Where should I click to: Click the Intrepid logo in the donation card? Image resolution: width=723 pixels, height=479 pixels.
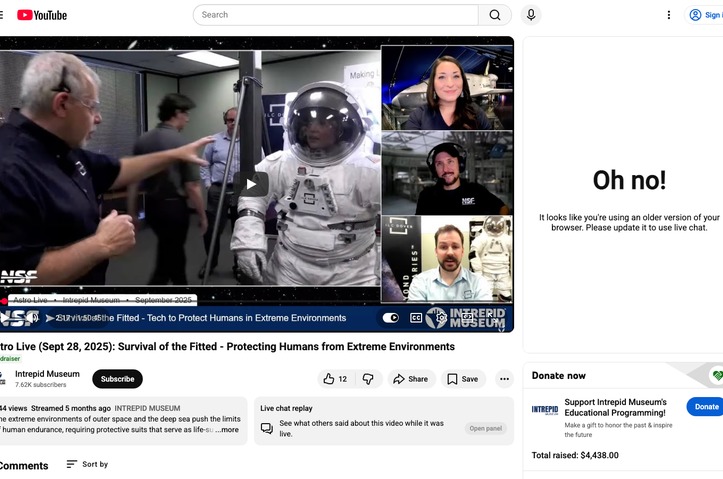pos(545,410)
